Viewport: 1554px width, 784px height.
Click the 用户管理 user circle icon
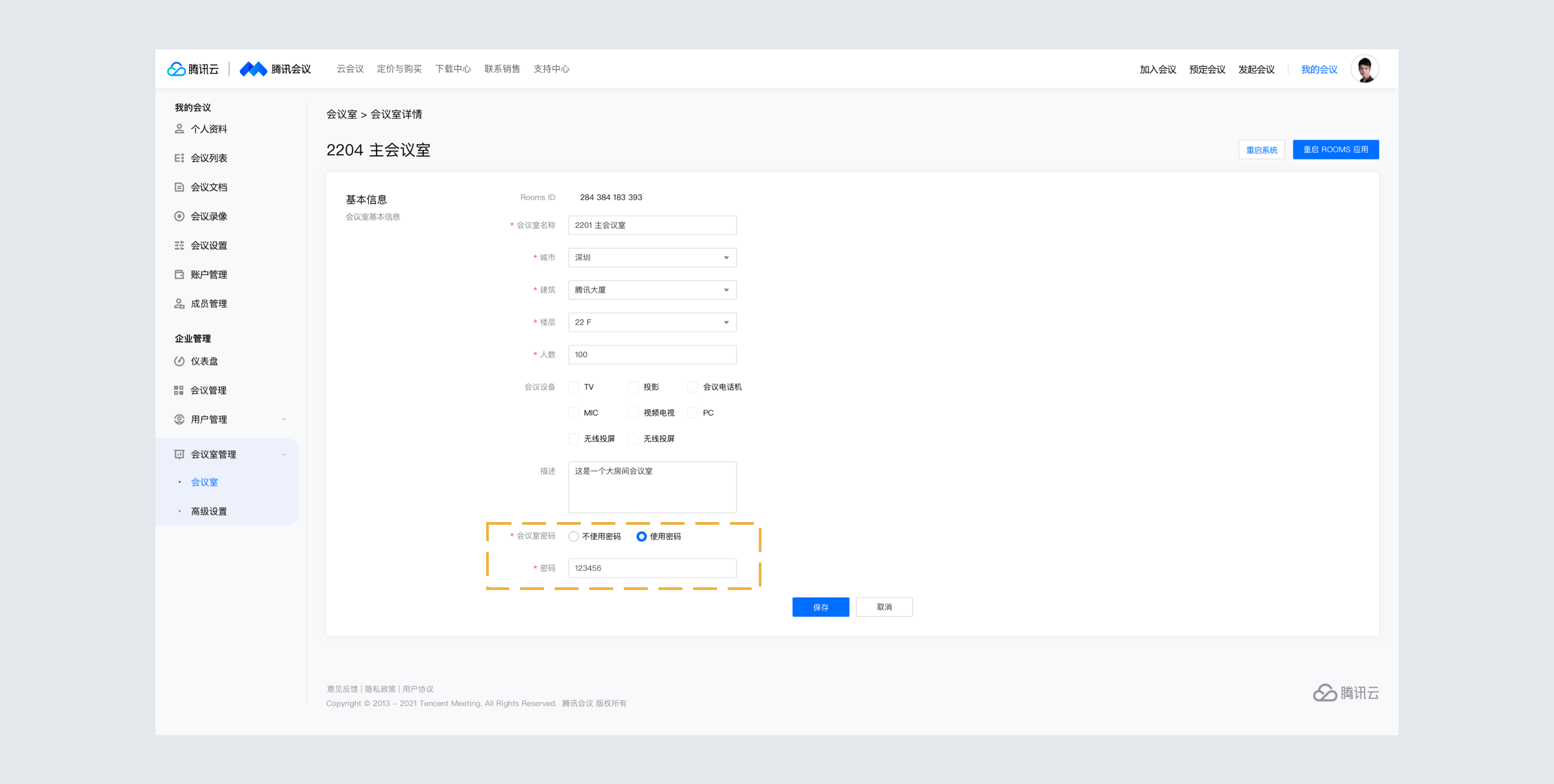point(179,419)
